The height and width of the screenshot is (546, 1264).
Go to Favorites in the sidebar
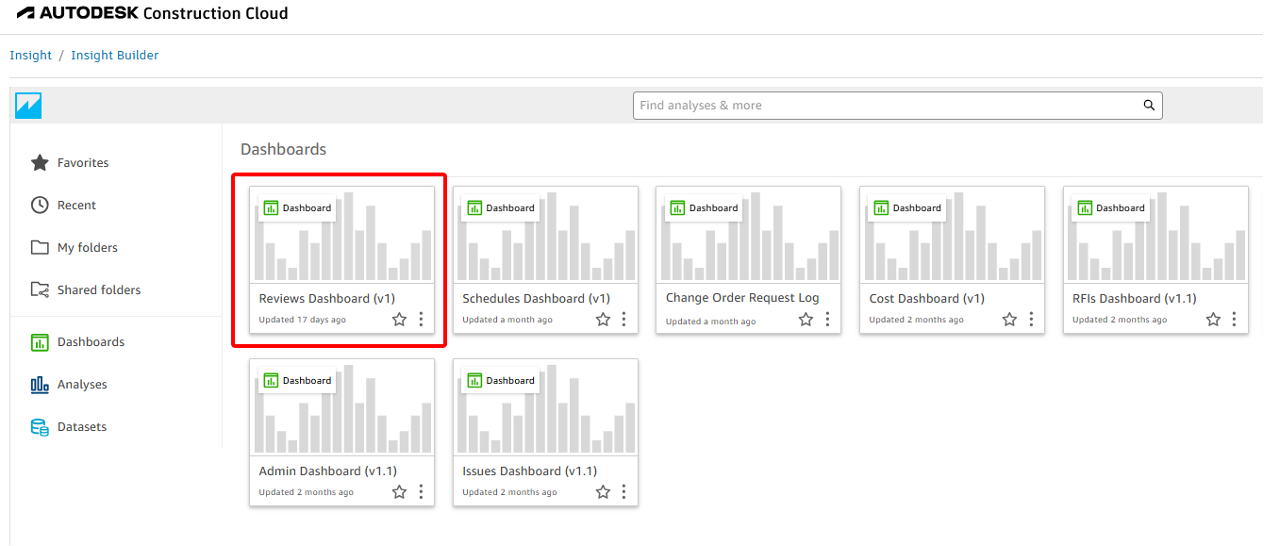point(83,163)
